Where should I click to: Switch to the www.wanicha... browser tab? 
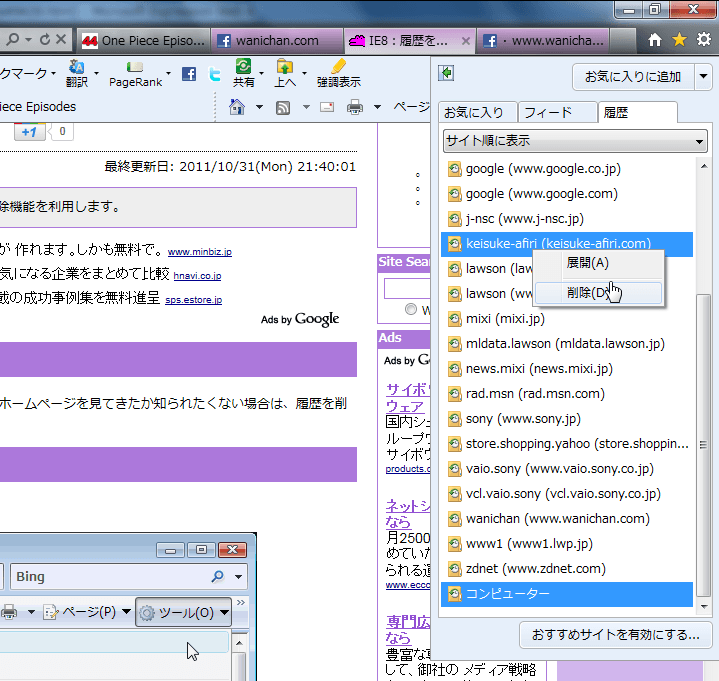(x=543, y=41)
